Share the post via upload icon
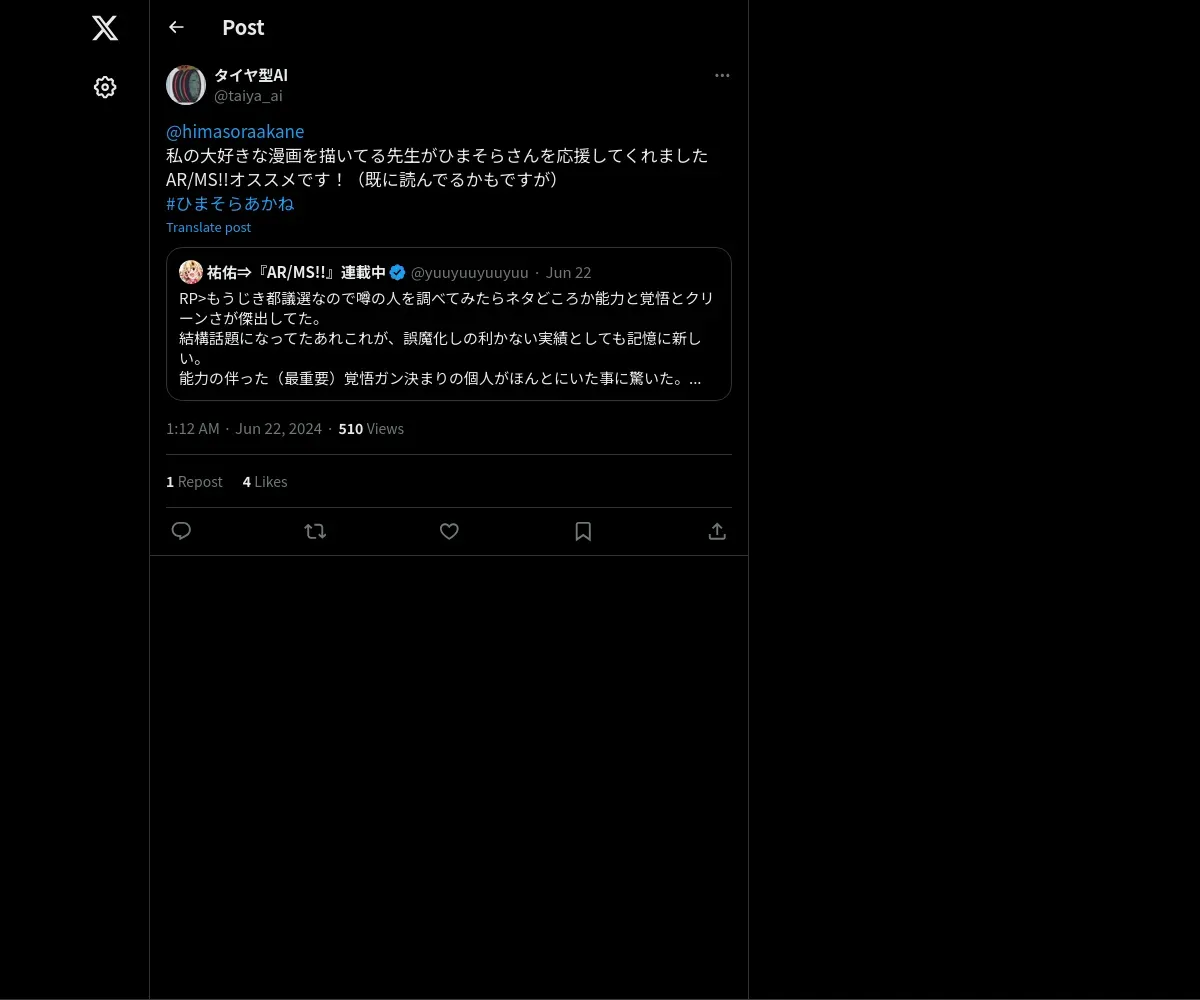The image size is (1200, 1000). 717,531
